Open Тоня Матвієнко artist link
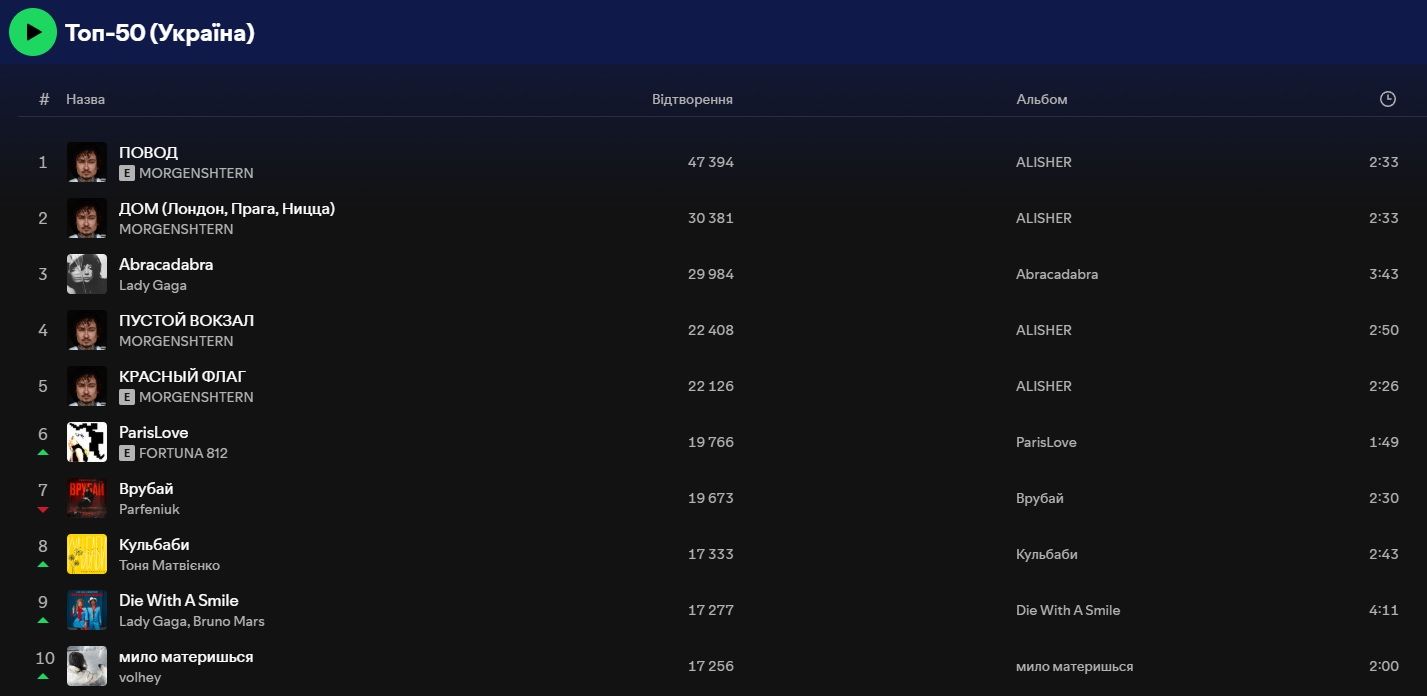Viewport: 1427px width, 696px height. point(169,565)
